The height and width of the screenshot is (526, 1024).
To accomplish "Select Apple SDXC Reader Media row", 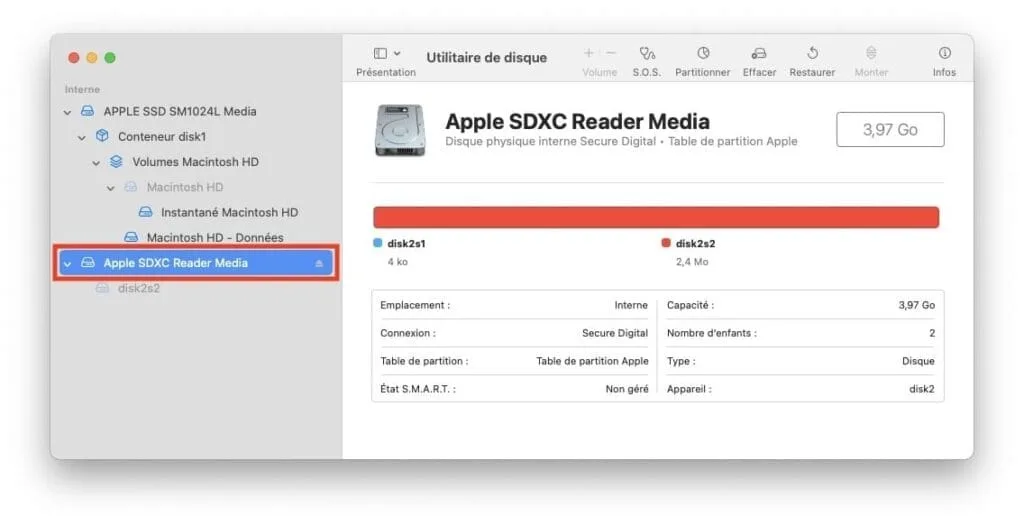I will 196,263.
